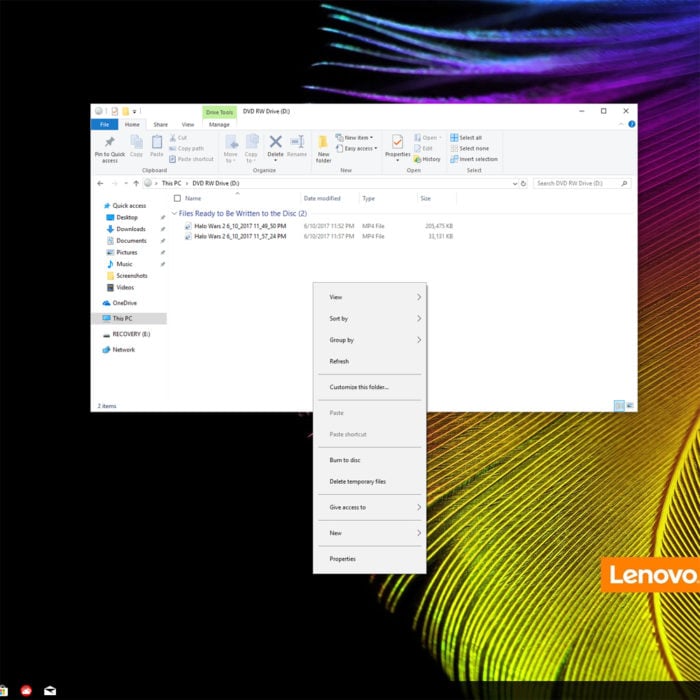Toggle the select-all checkbox by Name
700x700 pixels.
(177, 198)
